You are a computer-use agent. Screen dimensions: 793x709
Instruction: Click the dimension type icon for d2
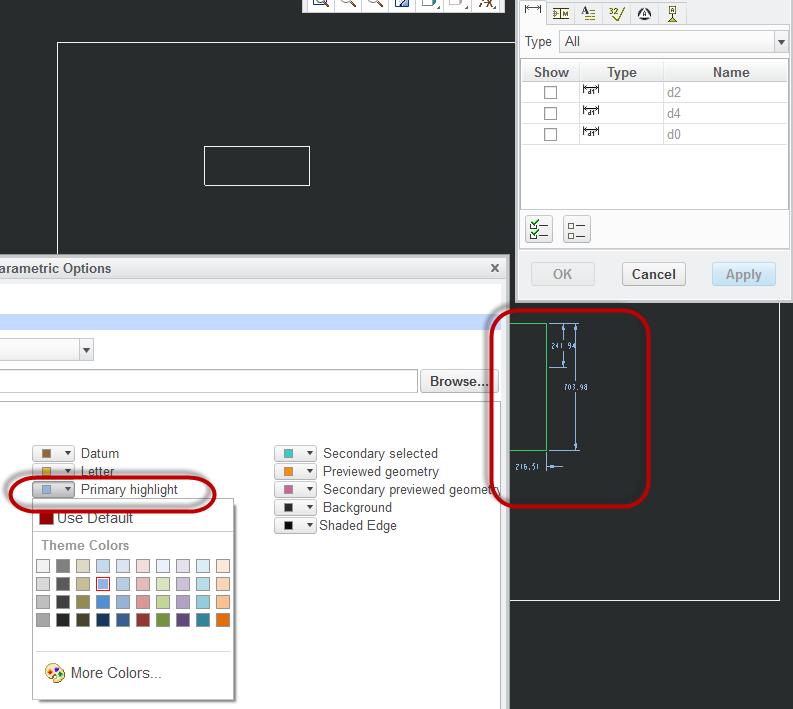point(591,90)
